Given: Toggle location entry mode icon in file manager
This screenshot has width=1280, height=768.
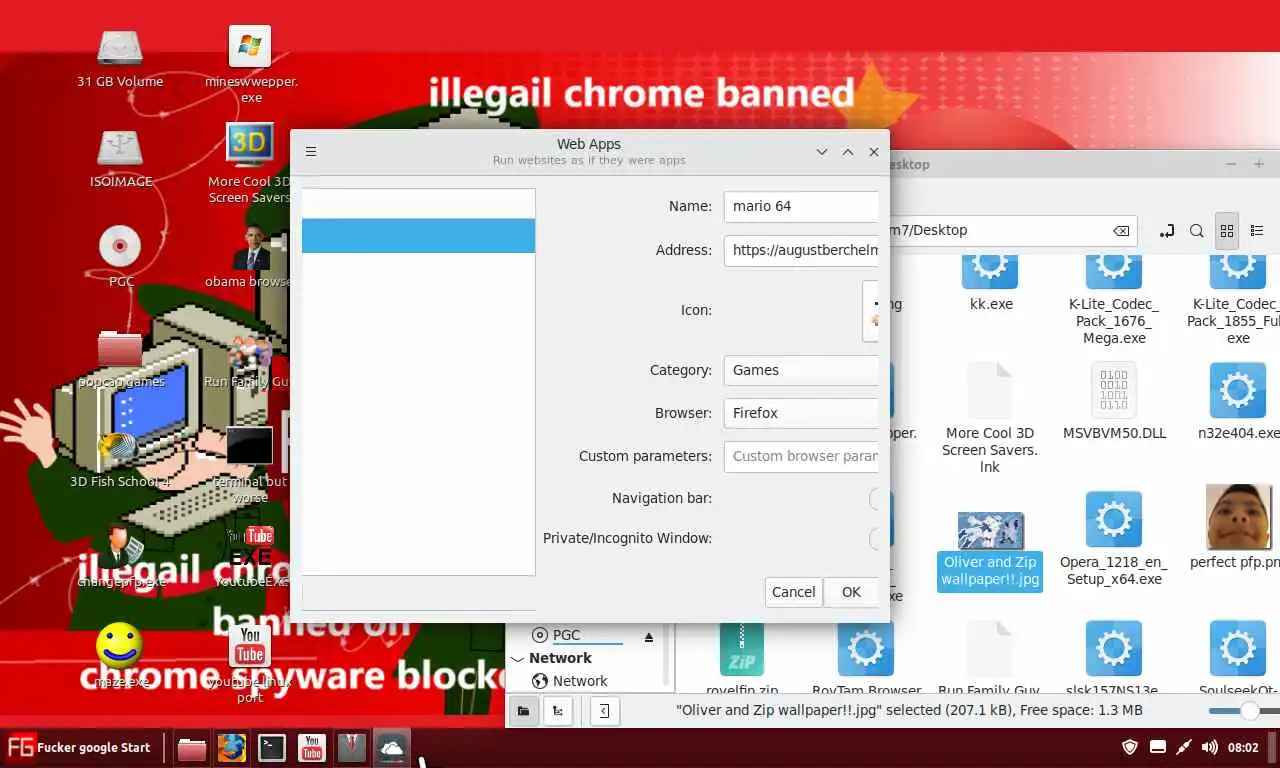Looking at the screenshot, I should 1166,231.
